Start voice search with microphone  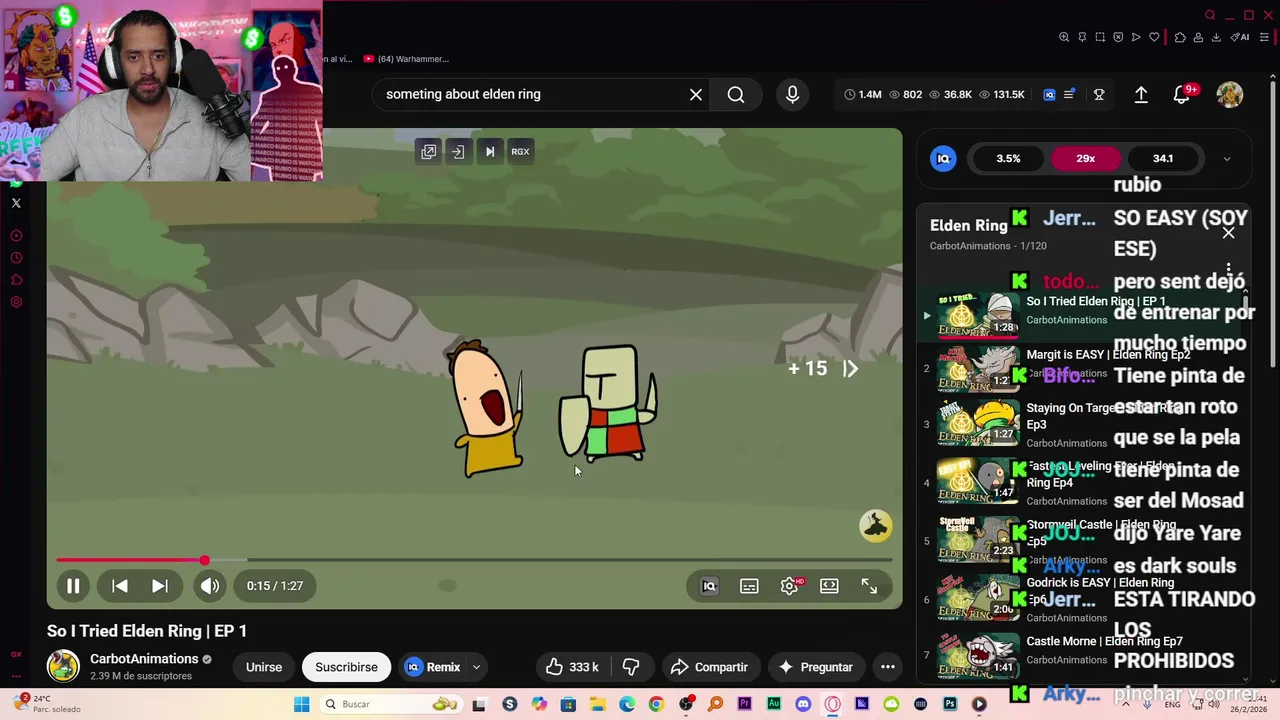click(792, 94)
